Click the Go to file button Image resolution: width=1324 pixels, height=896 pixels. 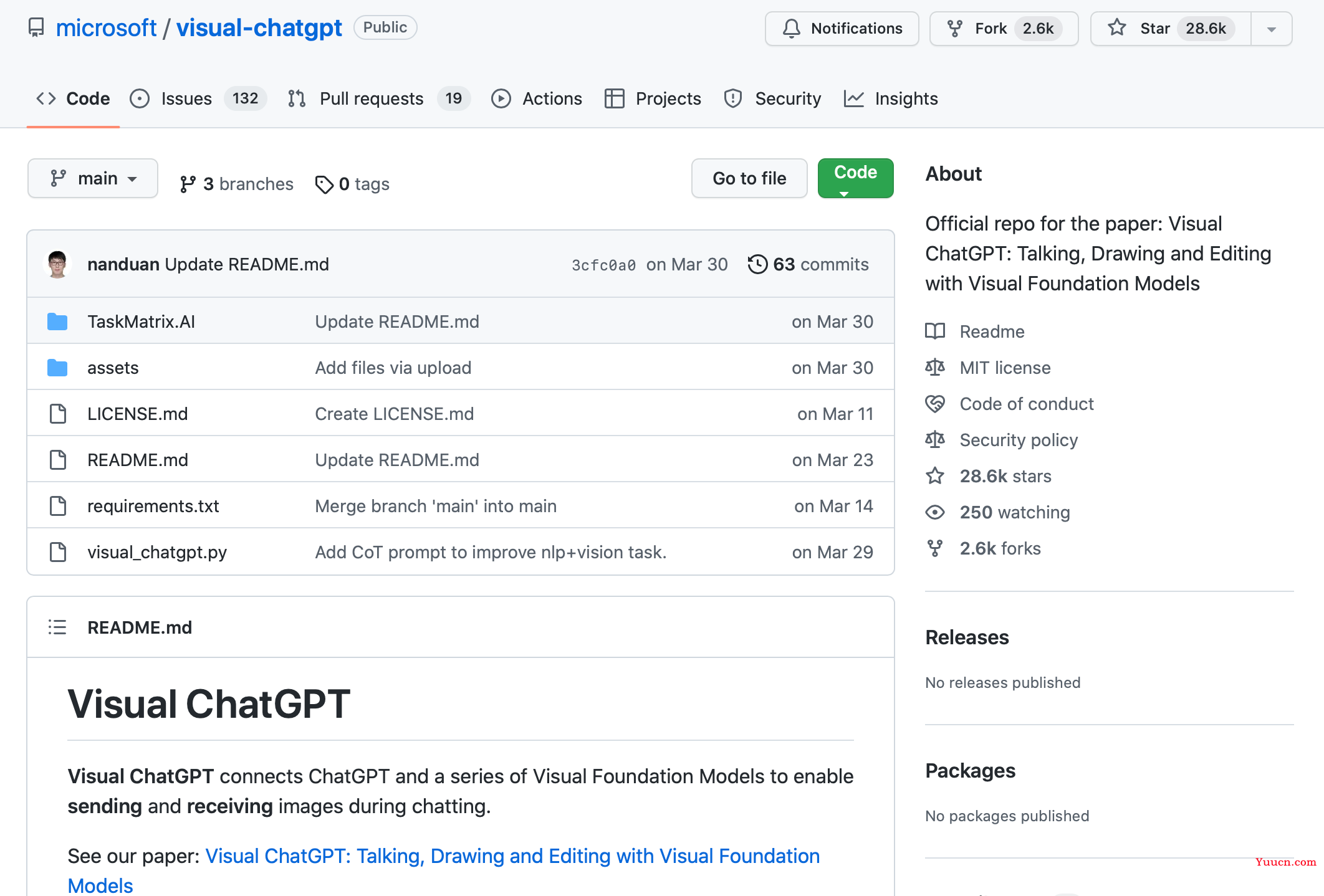[x=750, y=178]
